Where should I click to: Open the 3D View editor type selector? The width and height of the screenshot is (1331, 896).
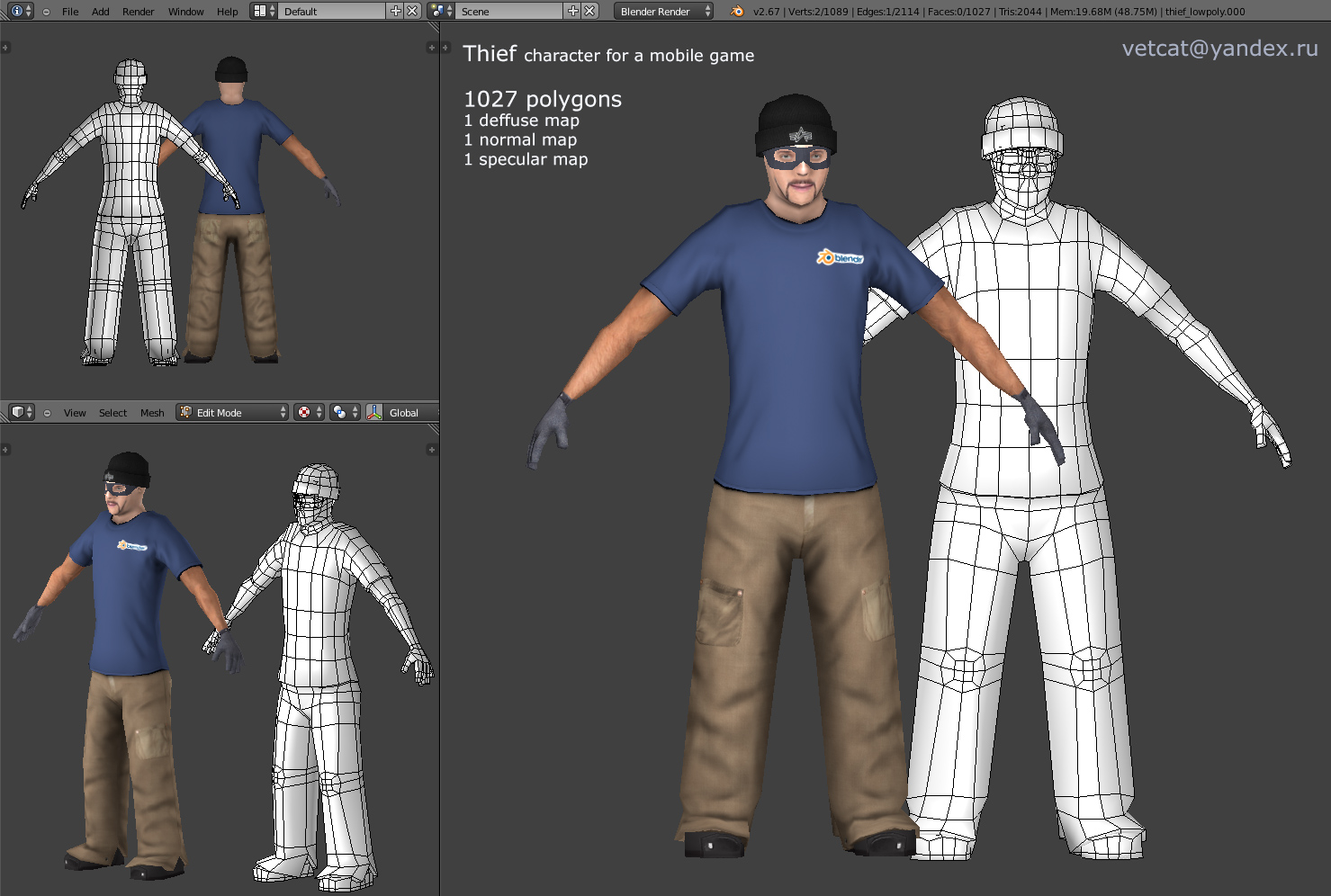(x=22, y=412)
